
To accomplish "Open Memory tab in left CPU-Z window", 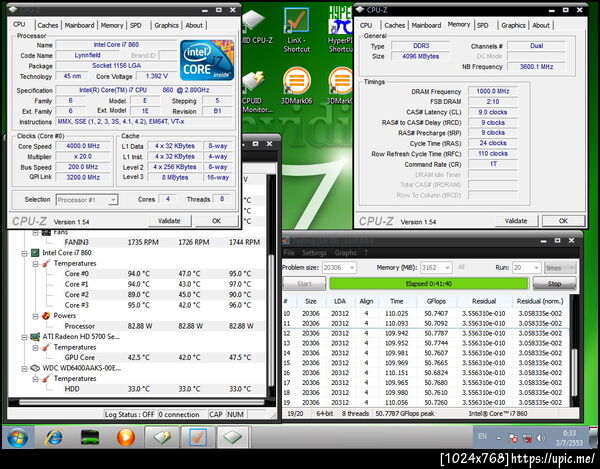I will [112, 25].
